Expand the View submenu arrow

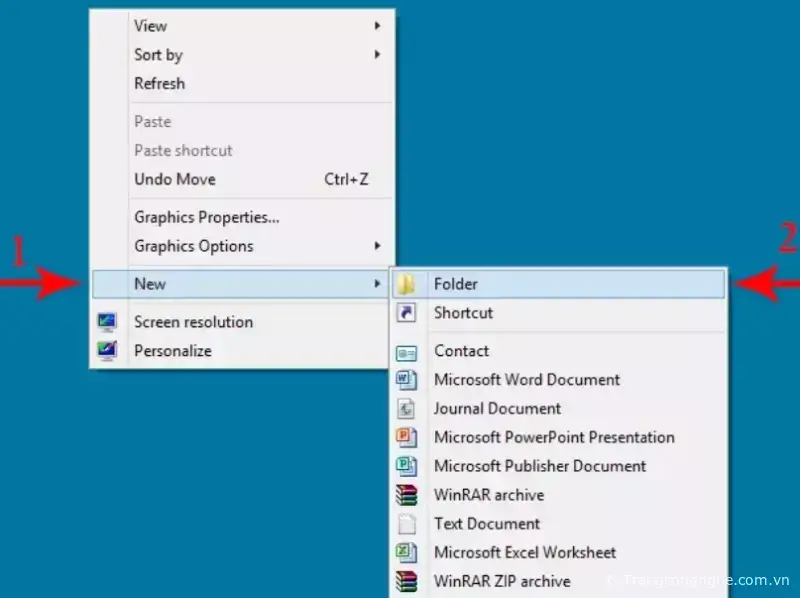click(378, 26)
